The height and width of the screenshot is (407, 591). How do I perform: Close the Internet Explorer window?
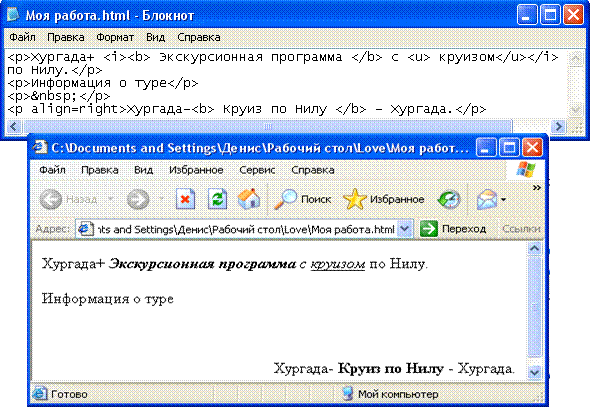[x=532, y=147]
